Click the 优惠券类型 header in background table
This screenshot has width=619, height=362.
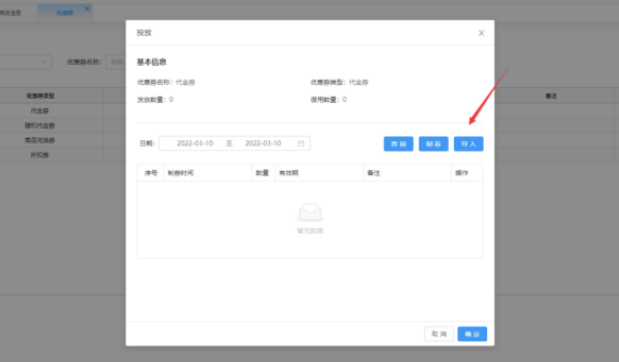point(40,96)
